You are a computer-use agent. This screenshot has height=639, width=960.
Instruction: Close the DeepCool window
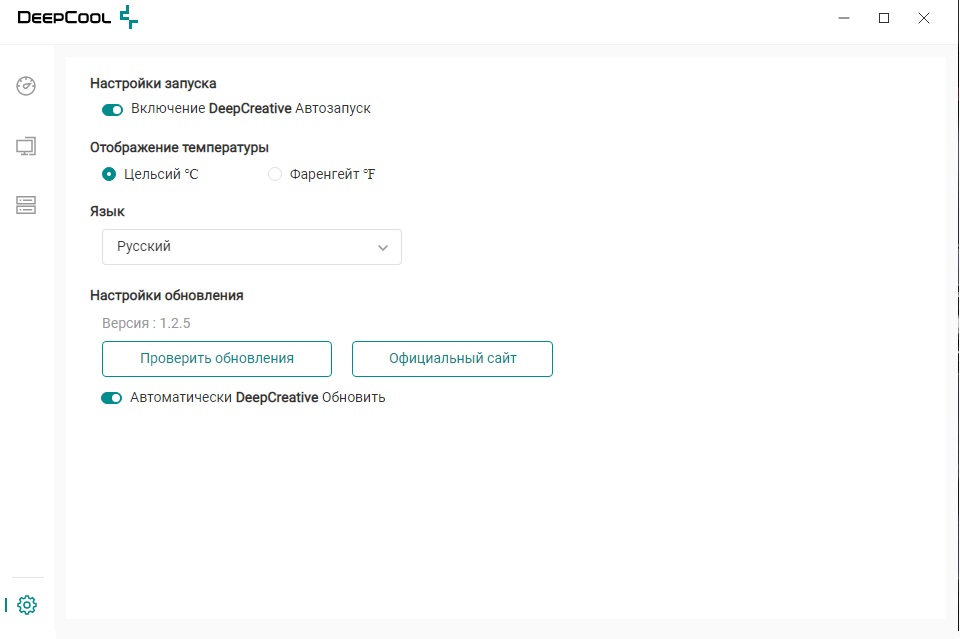(x=924, y=18)
